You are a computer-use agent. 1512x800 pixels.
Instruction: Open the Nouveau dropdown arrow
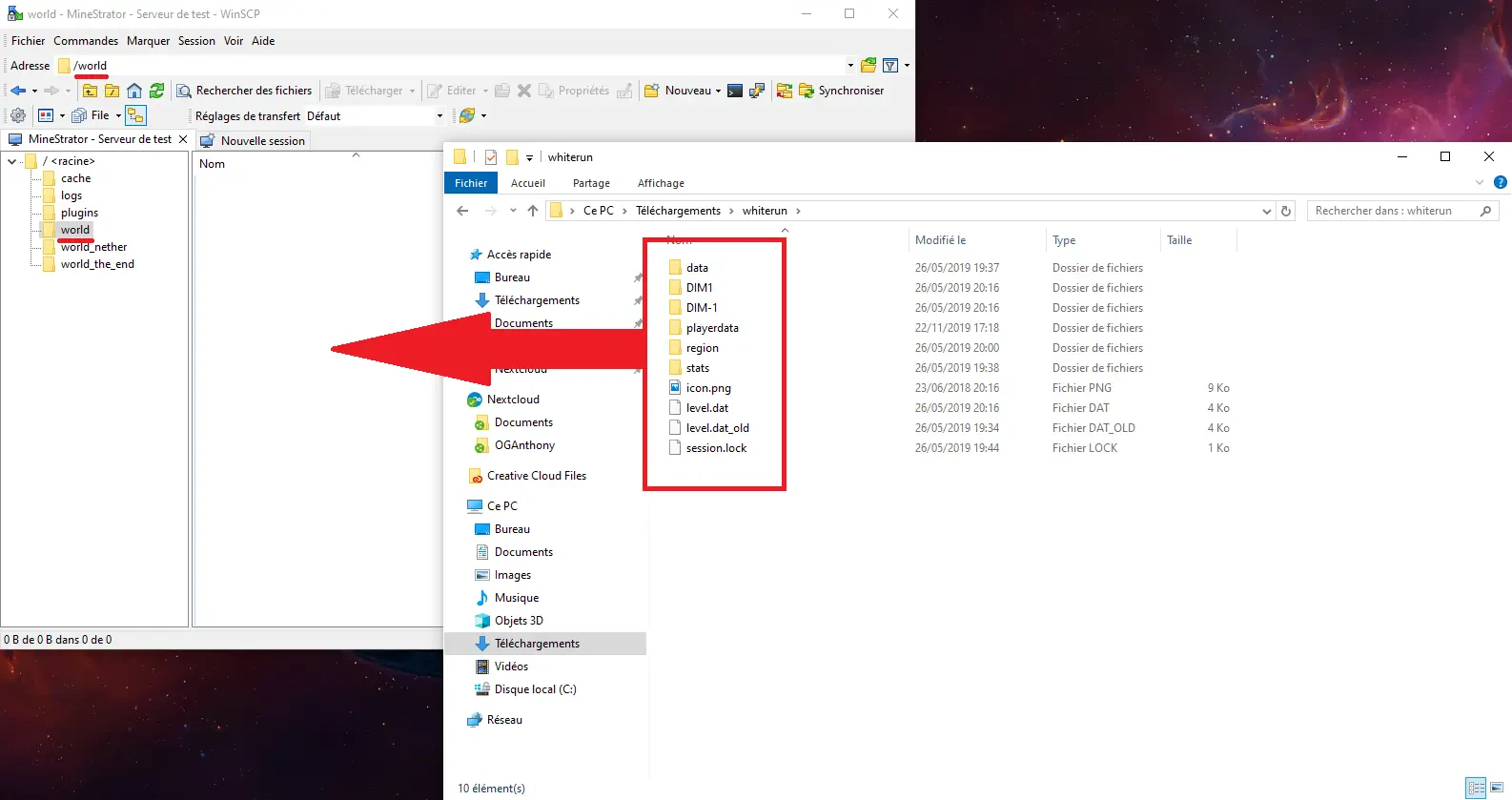pyautogui.click(x=718, y=92)
